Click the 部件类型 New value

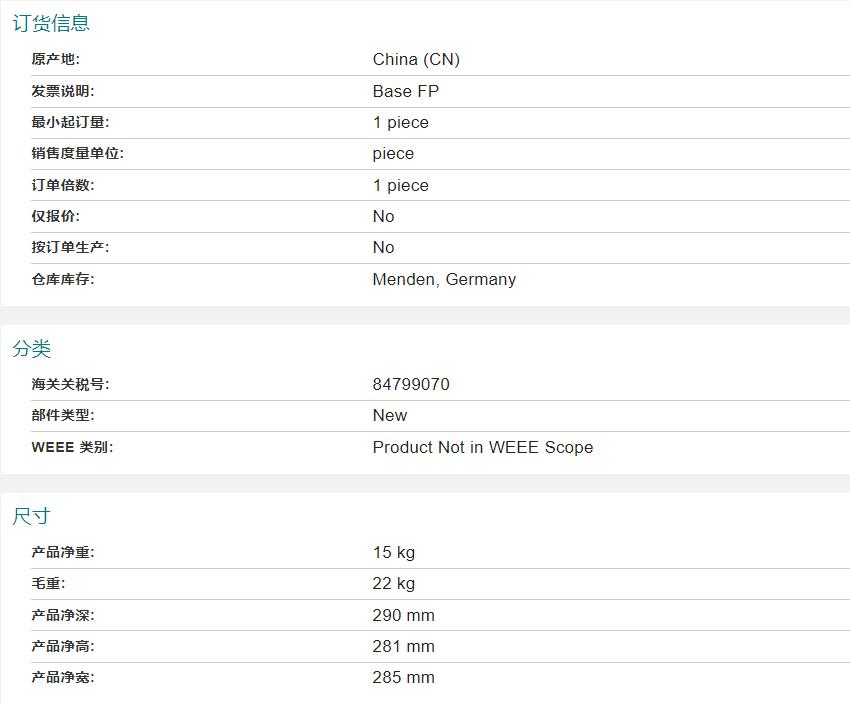tap(390, 415)
